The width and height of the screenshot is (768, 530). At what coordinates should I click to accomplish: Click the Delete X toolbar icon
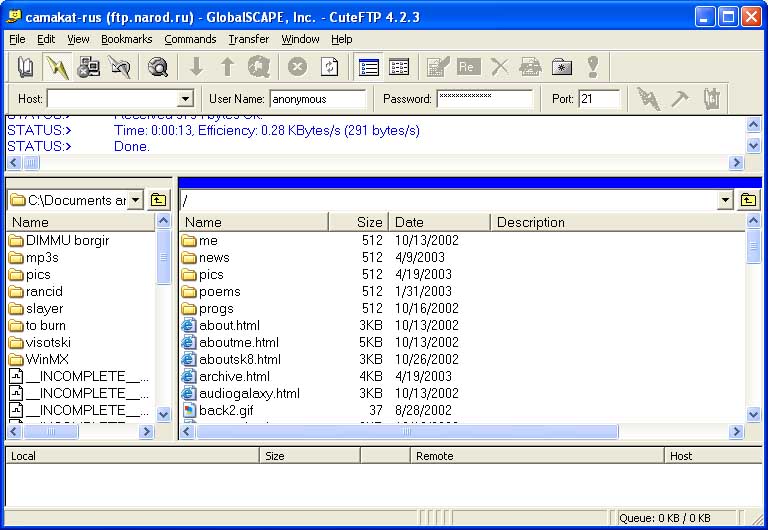500,67
